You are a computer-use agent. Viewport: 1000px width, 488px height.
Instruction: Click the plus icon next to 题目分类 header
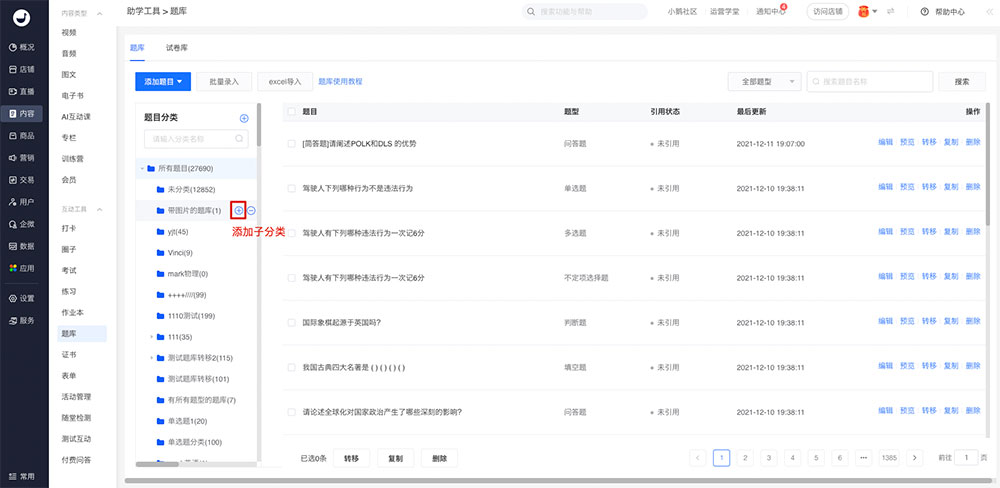tap(244, 118)
